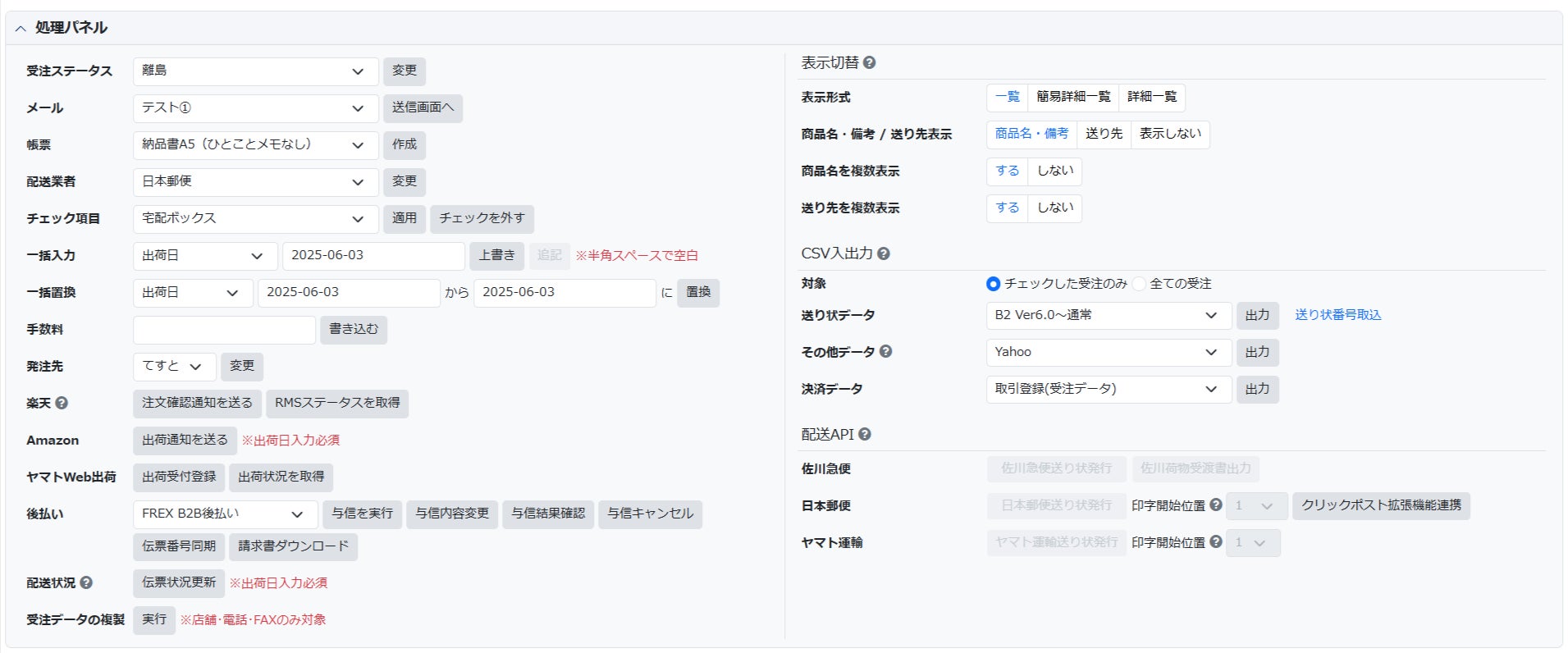Click 請求書ダウンロード button
1568x653 pixels.
(293, 547)
